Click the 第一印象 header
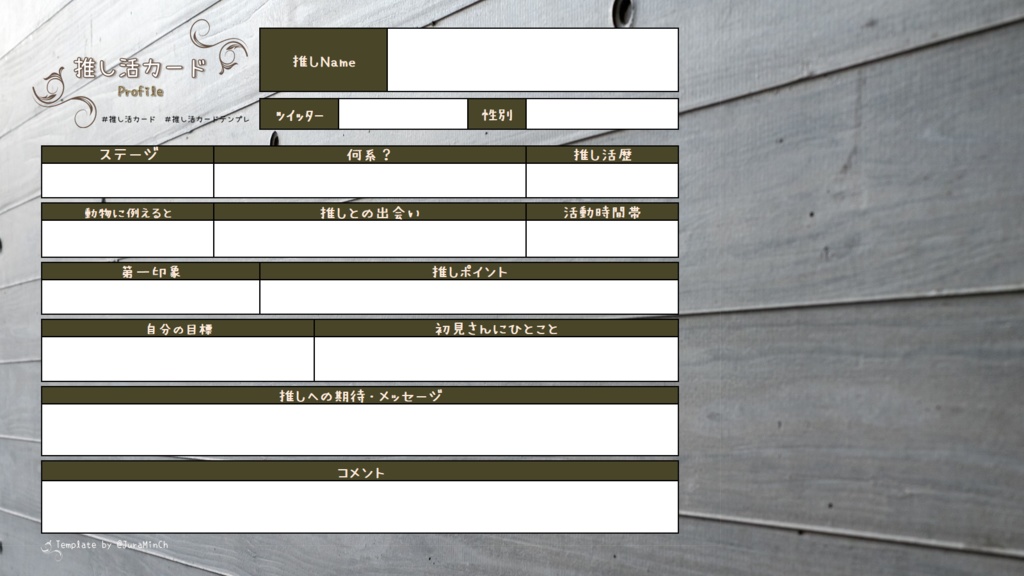This screenshot has height=576, width=1024. tap(150, 272)
